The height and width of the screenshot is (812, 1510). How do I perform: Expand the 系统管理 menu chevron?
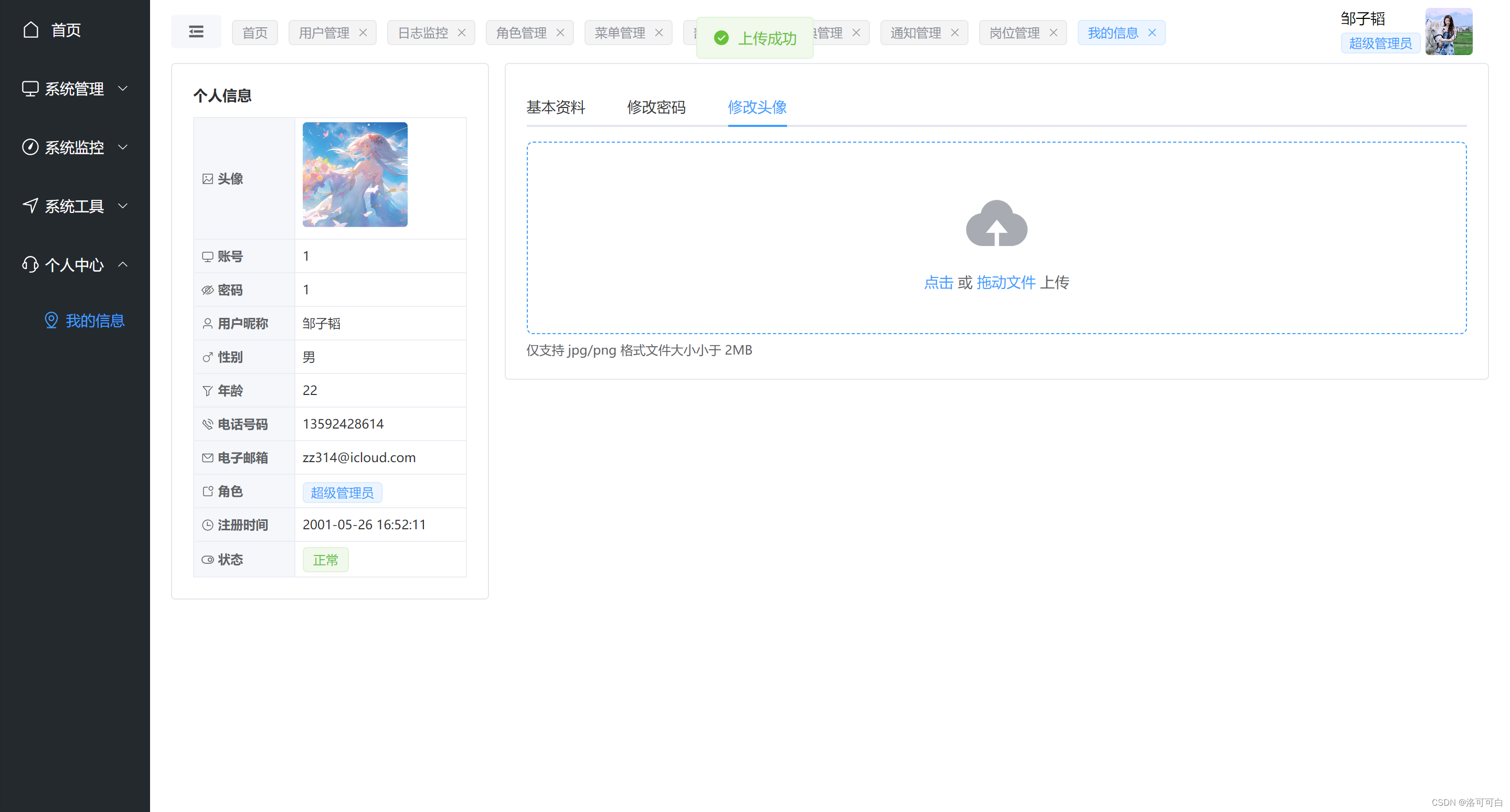pos(123,89)
